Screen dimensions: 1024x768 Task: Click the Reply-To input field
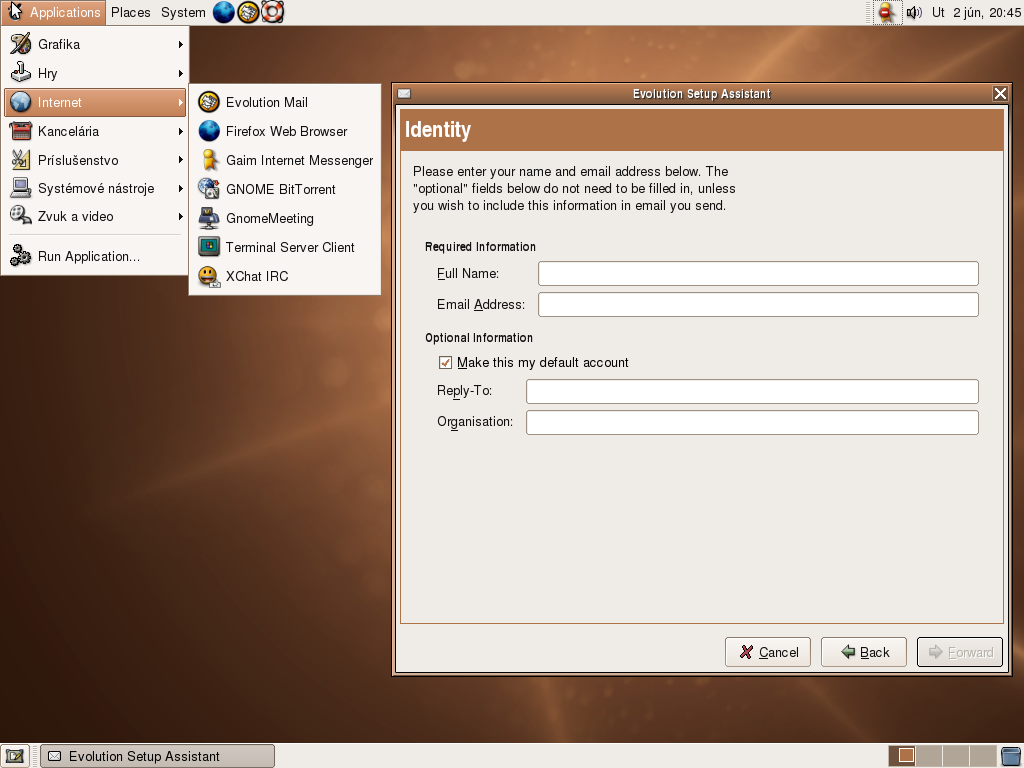752,391
